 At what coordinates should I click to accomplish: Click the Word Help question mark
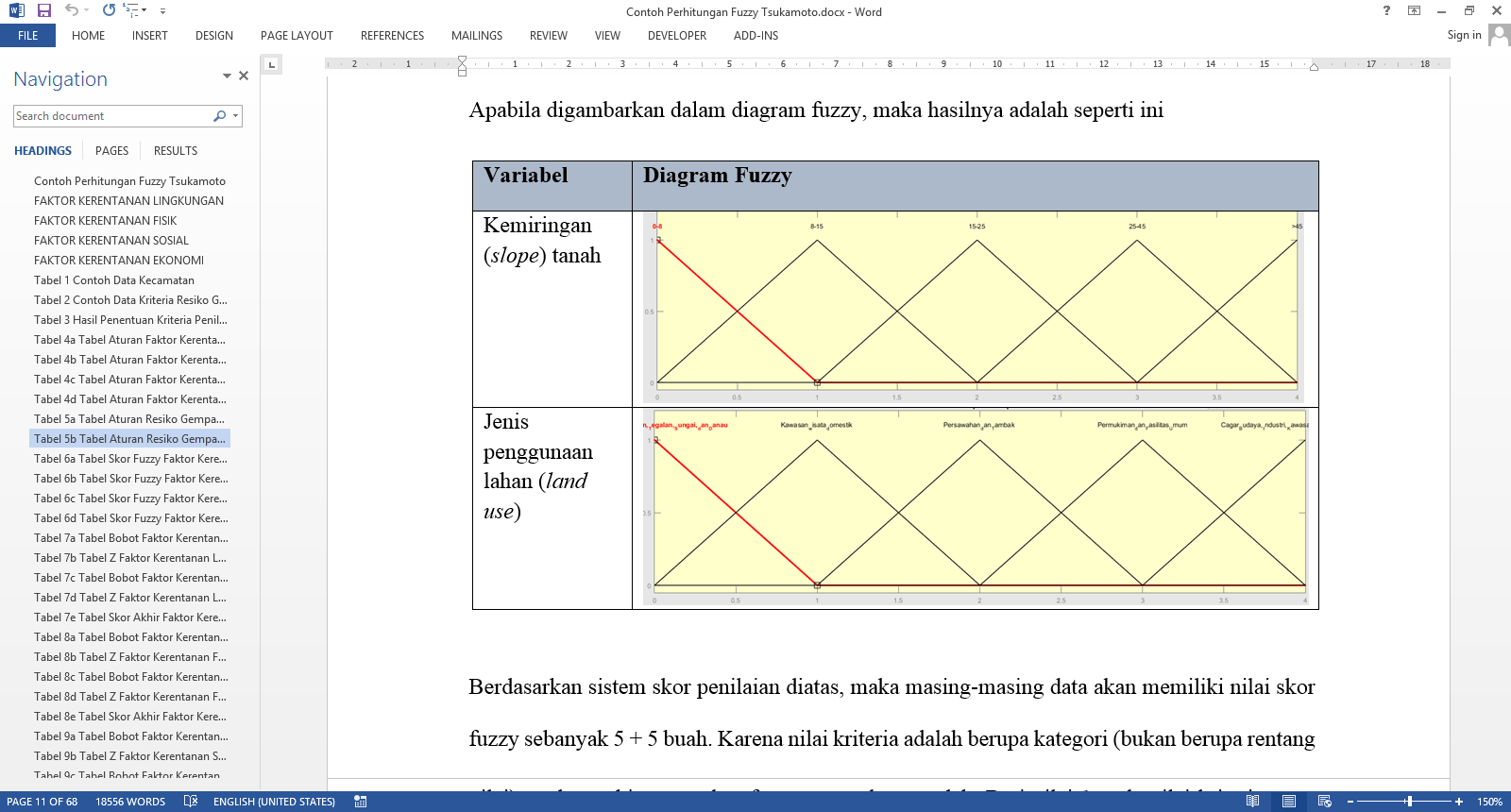tap(1386, 11)
